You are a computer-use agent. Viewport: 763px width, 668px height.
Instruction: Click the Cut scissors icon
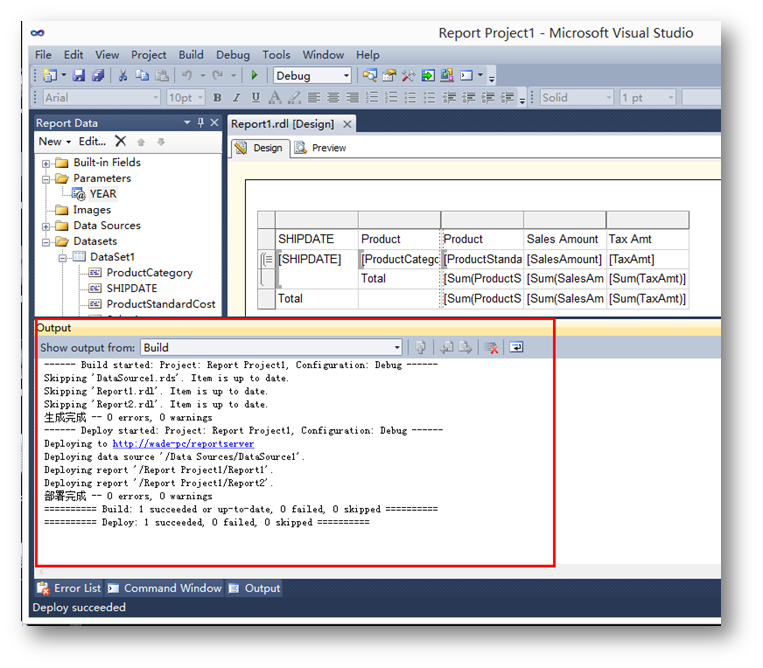(x=123, y=75)
